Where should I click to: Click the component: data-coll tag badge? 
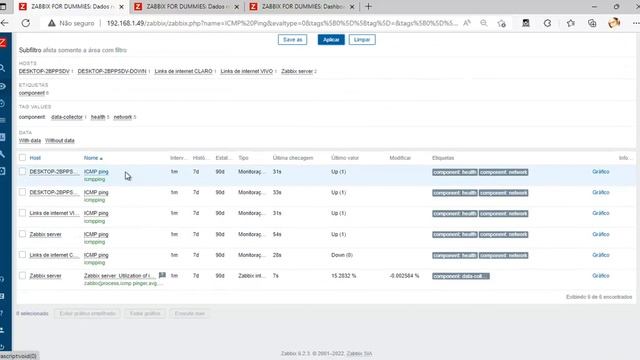click(460, 276)
